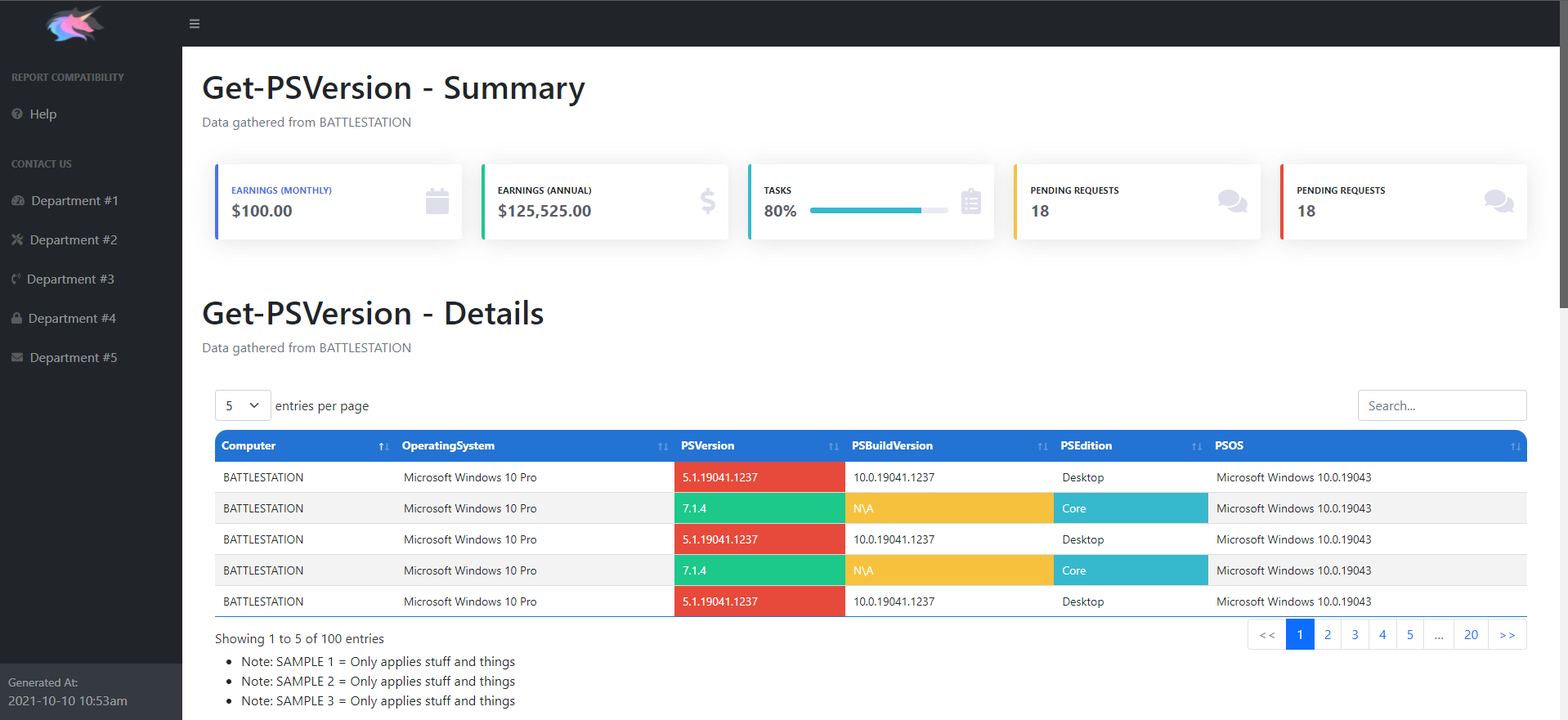Expand the Department #2 sidebar item
This screenshot has width=1568, height=720.
coord(73,240)
